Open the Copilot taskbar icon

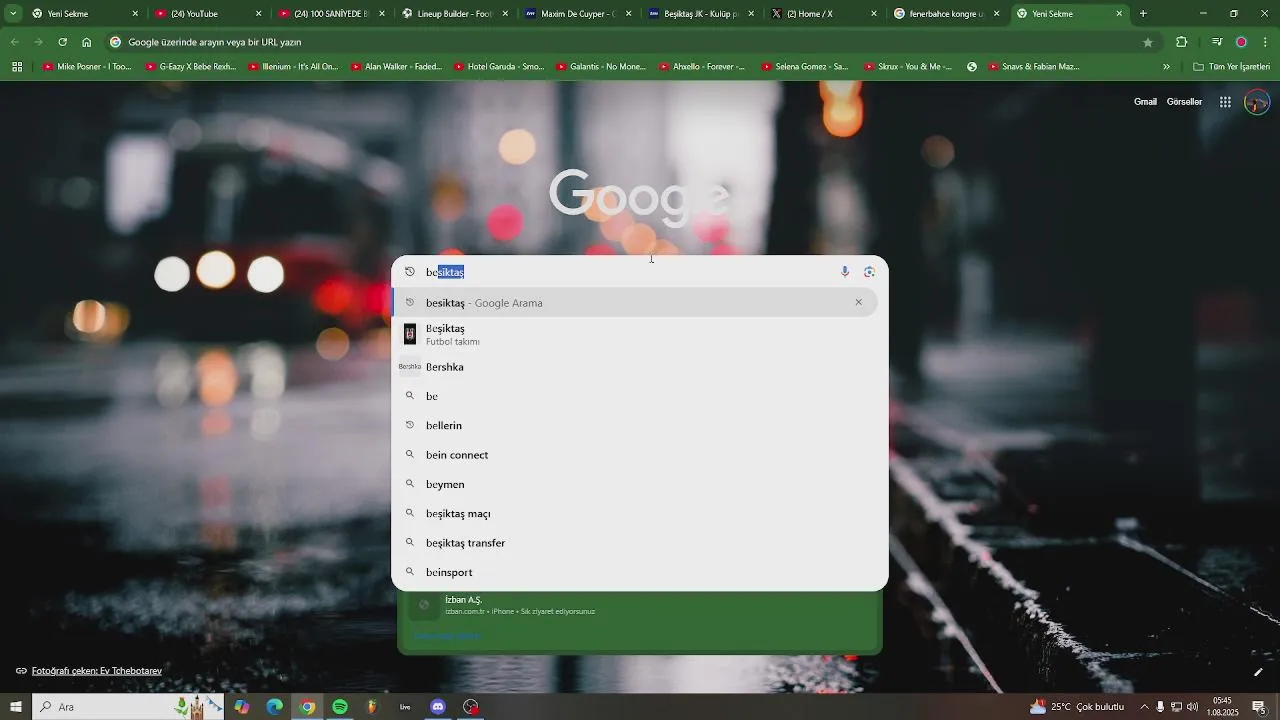click(242, 707)
